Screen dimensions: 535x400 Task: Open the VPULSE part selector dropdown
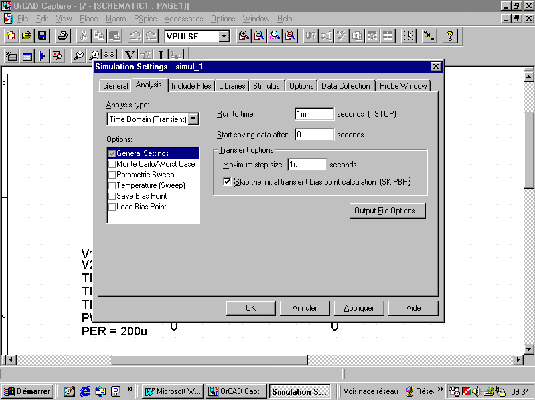[224, 36]
